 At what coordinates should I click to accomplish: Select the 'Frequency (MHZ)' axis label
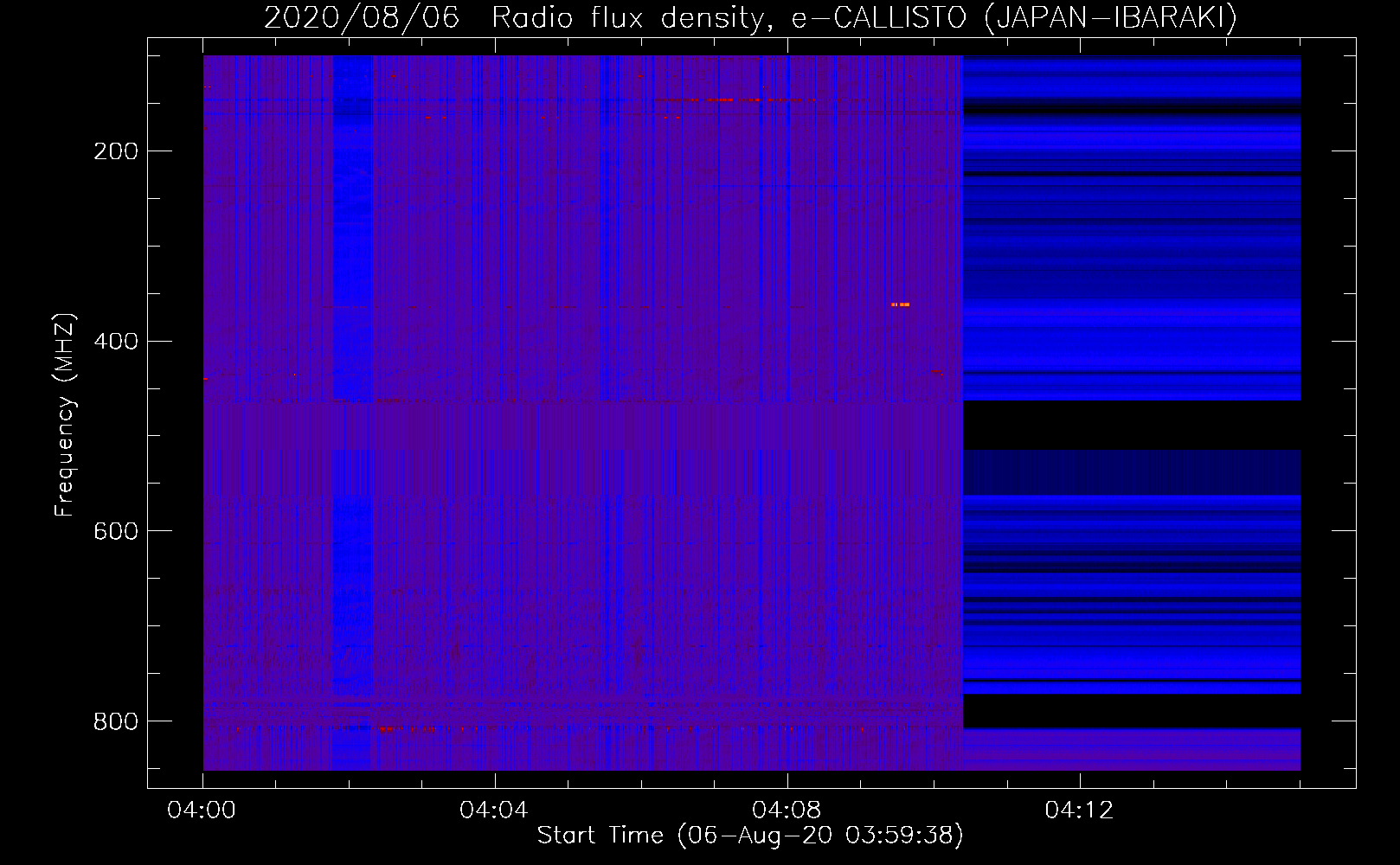[x=65, y=414]
